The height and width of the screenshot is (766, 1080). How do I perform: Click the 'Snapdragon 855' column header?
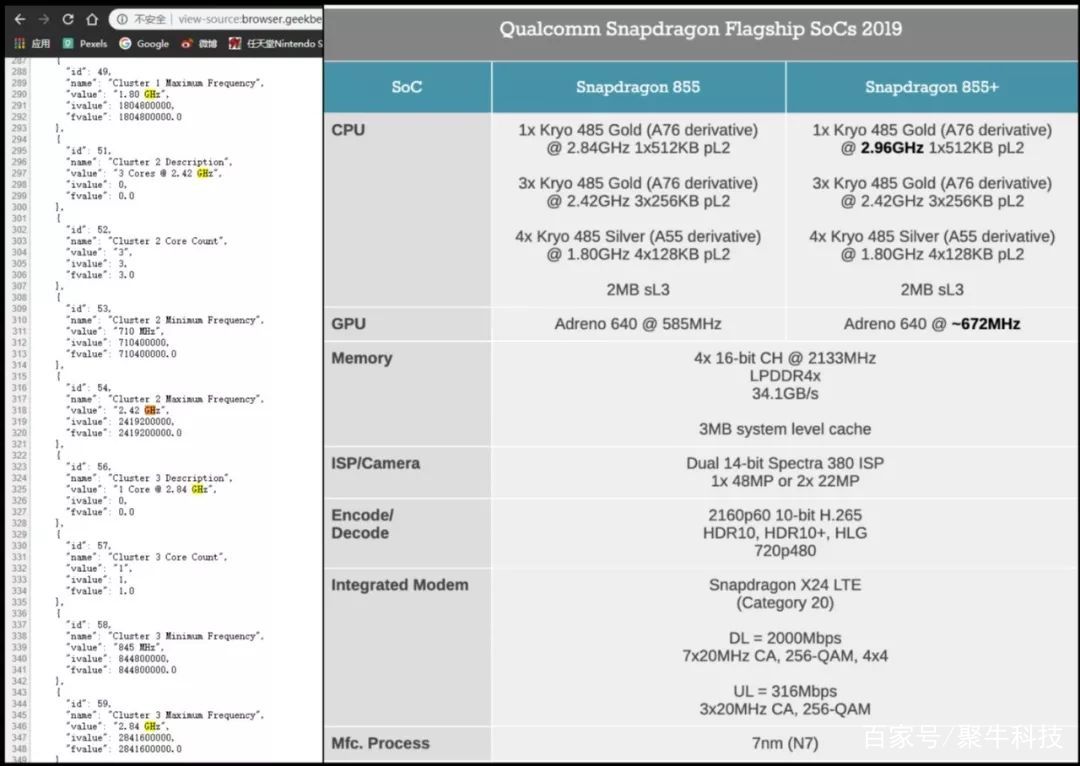tap(637, 87)
